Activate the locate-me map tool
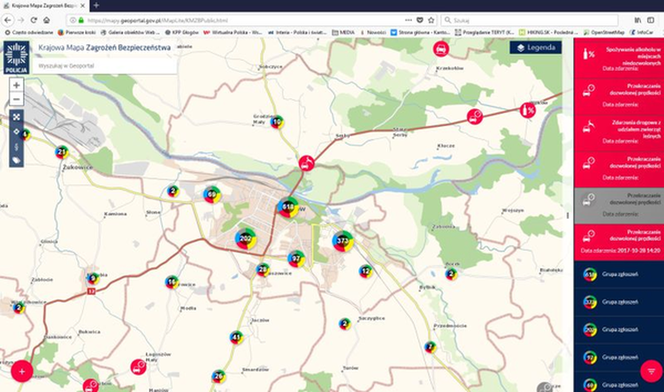 pyautogui.click(x=17, y=131)
